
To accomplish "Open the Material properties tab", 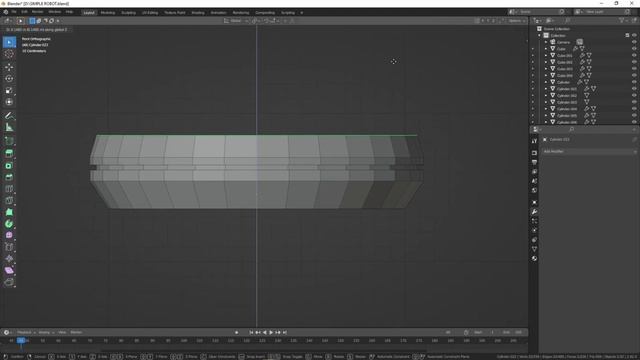I will (x=534, y=258).
